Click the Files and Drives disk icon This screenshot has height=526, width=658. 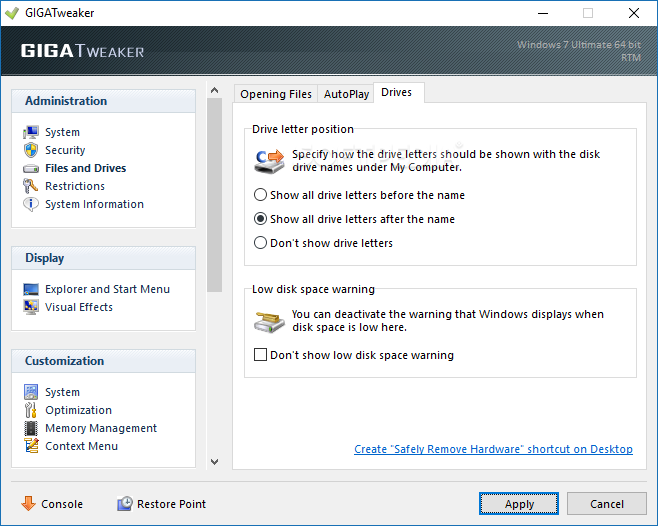click(31, 169)
